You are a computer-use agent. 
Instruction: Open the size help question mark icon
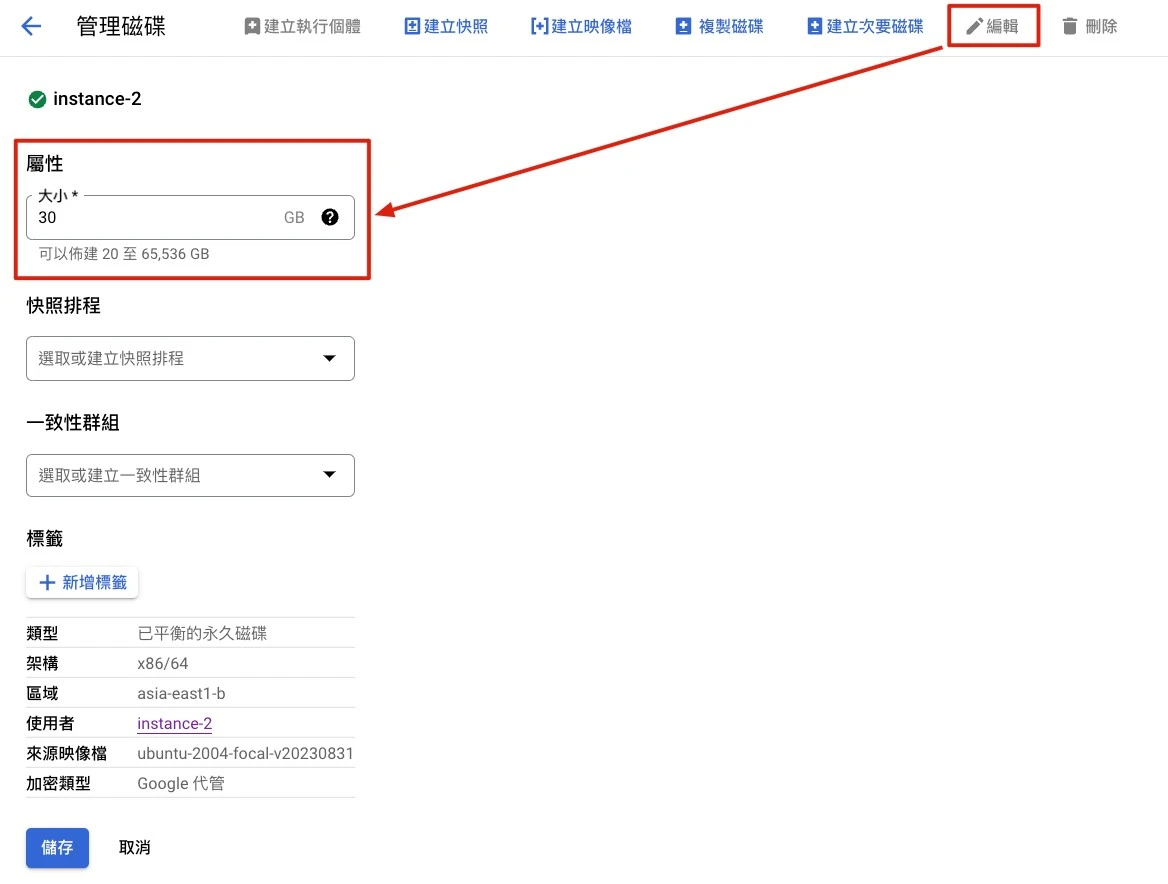(330, 216)
